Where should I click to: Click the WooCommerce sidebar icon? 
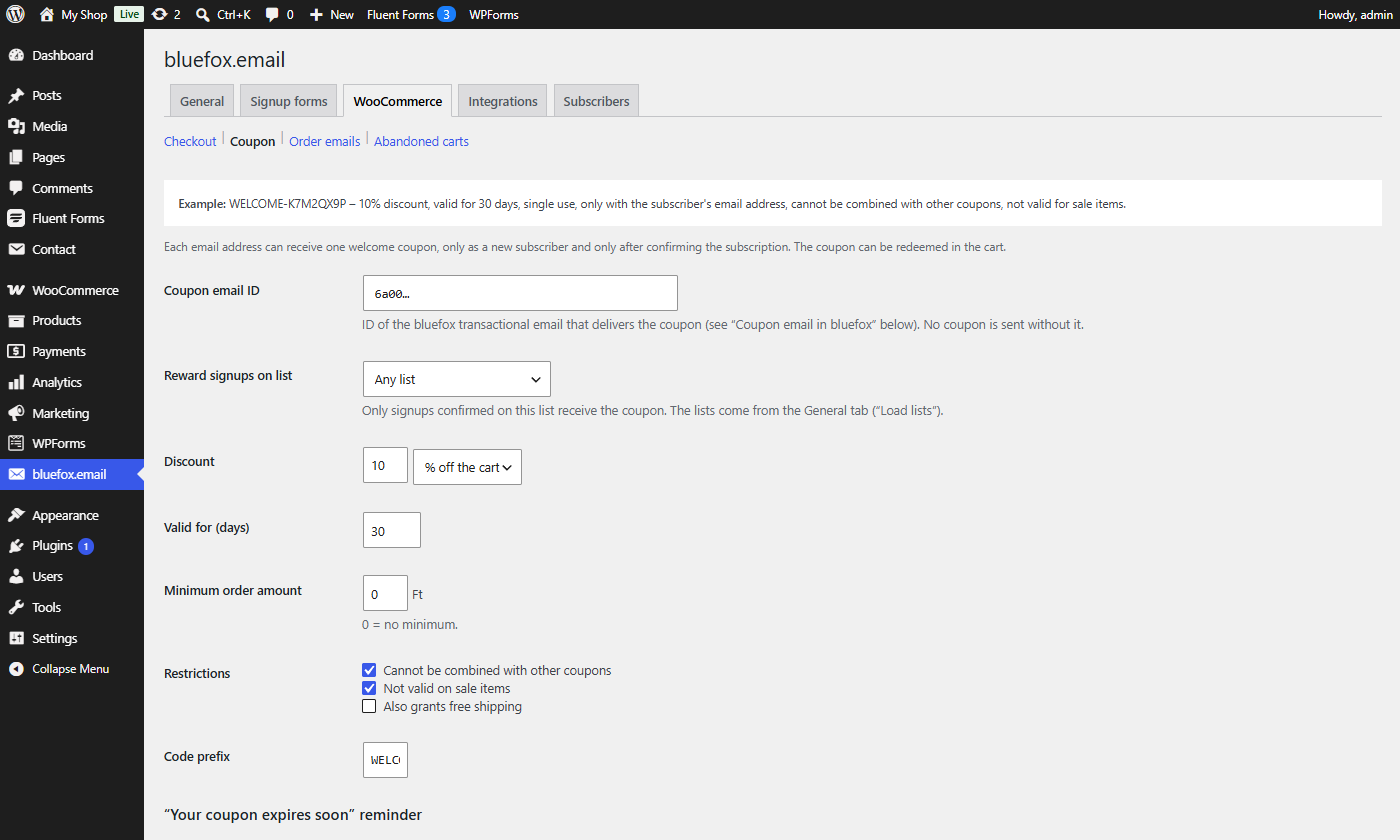click(x=16, y=290)
